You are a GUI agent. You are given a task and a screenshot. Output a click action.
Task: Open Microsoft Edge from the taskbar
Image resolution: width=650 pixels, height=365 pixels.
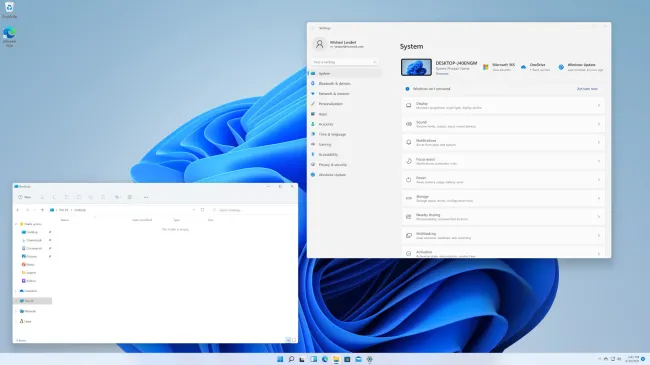pos(325,359)
